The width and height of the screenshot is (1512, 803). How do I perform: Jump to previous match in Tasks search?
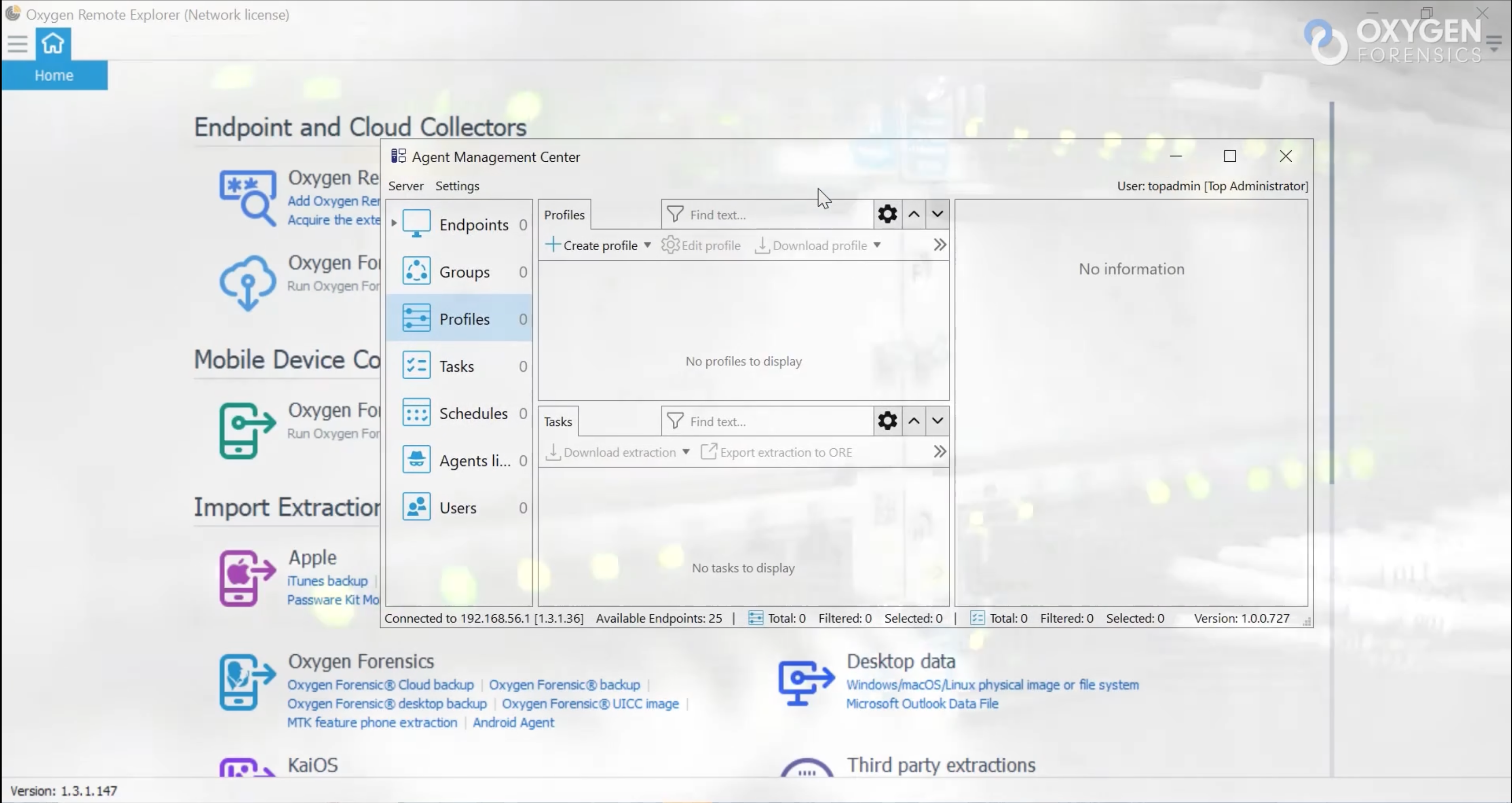[x=913, y=420]
